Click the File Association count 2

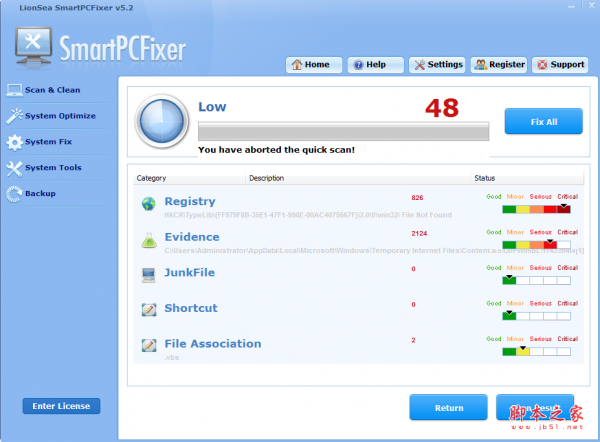click(x=413, y=340)
